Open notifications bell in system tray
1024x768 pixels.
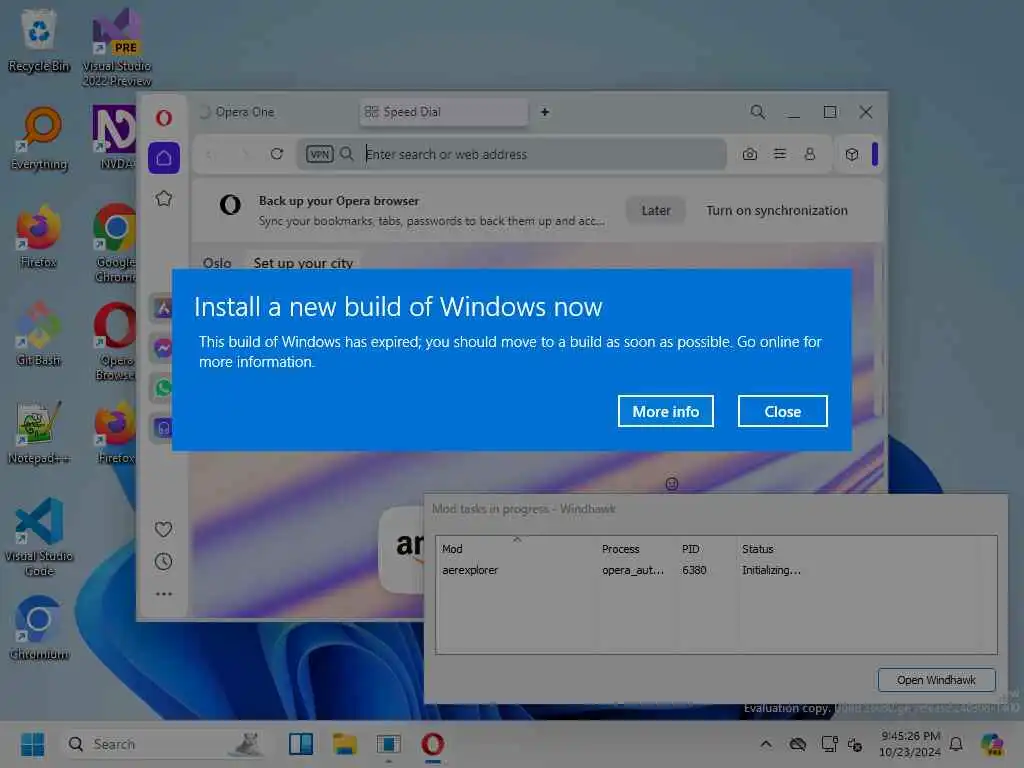956,744
